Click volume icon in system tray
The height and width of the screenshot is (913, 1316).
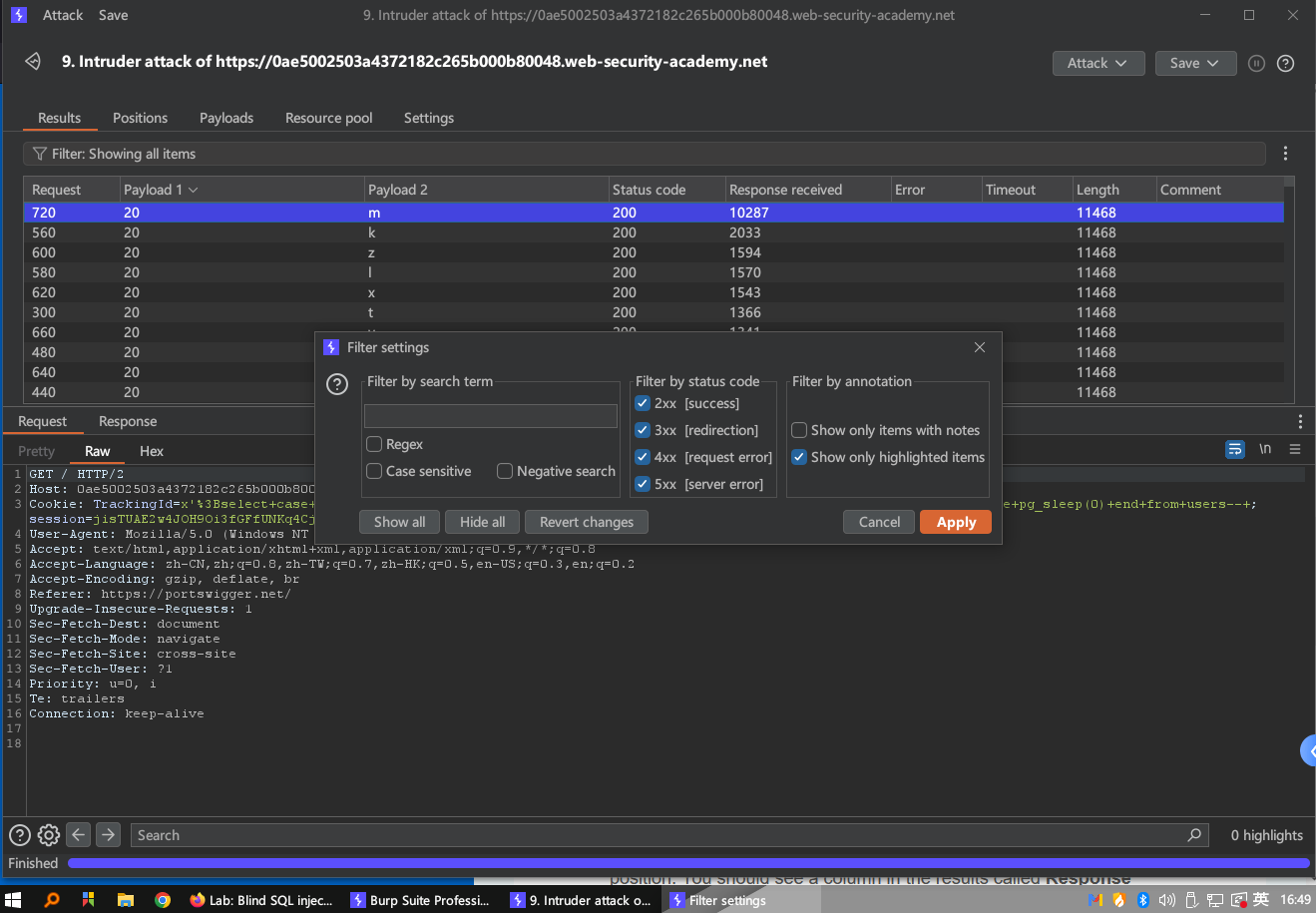click(1167, 900)
